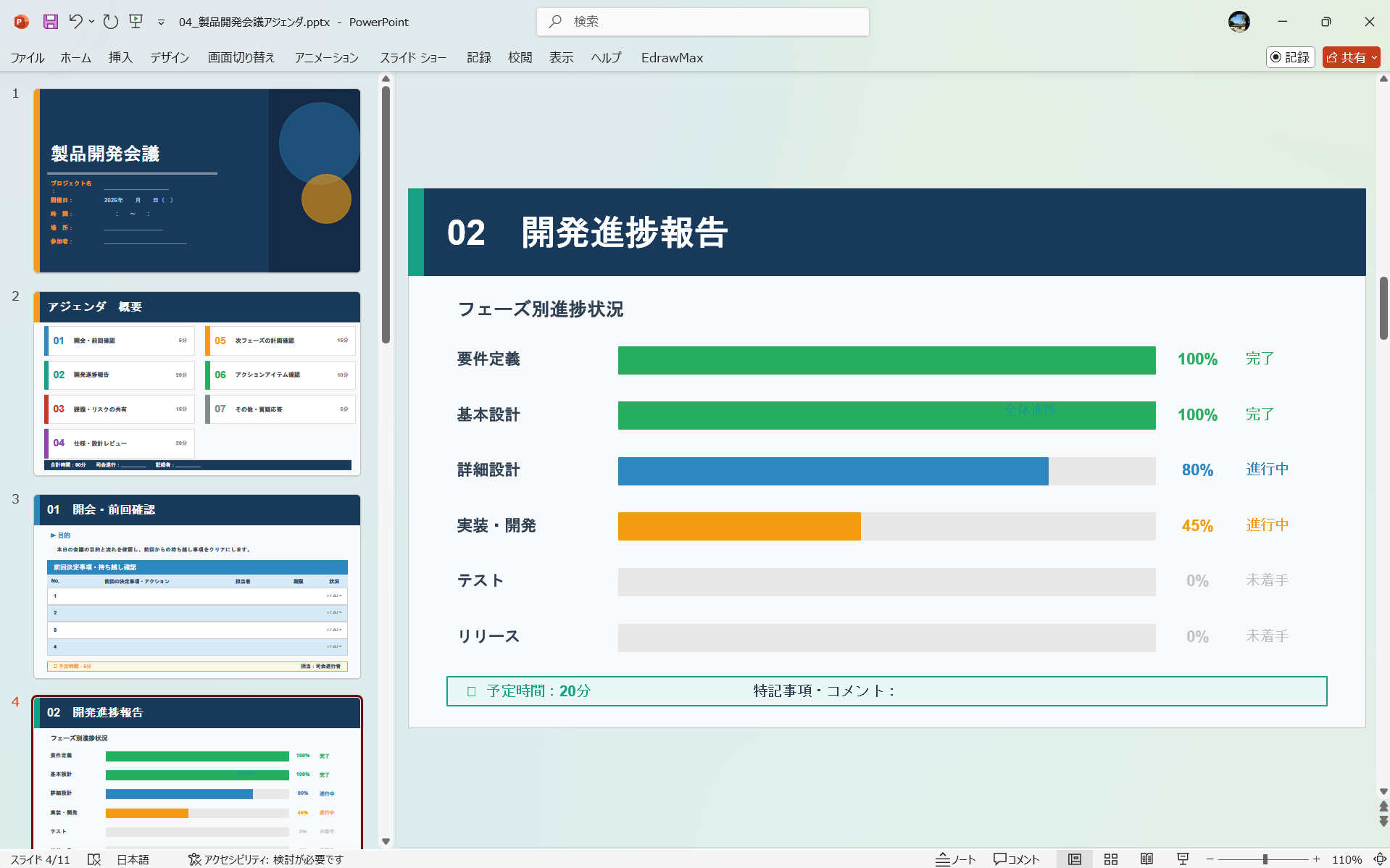This screenshot has height=868, width=1390.
Task: Select slide 1 thumbnail in slide panel
Action: [x=197, y=180]
